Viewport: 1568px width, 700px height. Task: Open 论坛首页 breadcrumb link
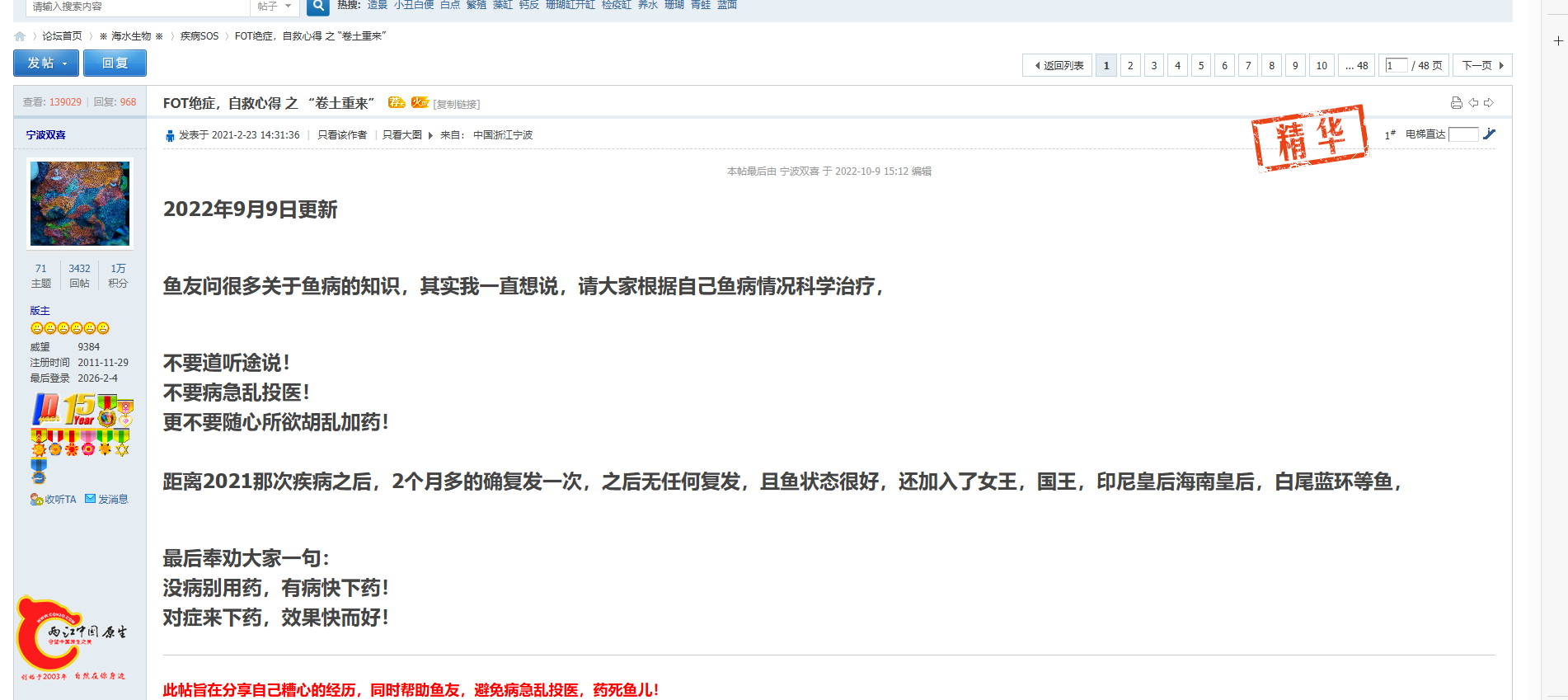coord(62,36)
